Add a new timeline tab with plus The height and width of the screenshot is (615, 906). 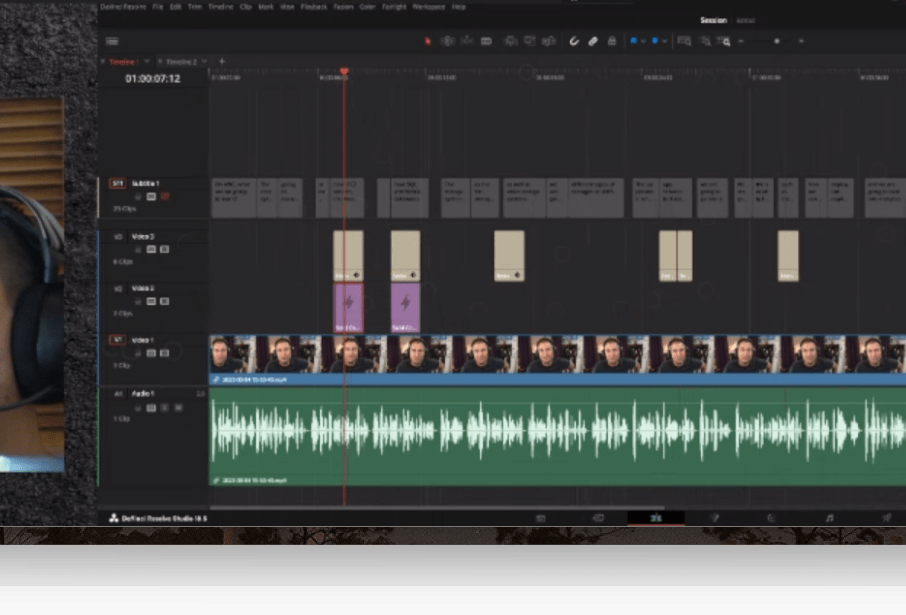click(x=221, y=61)
